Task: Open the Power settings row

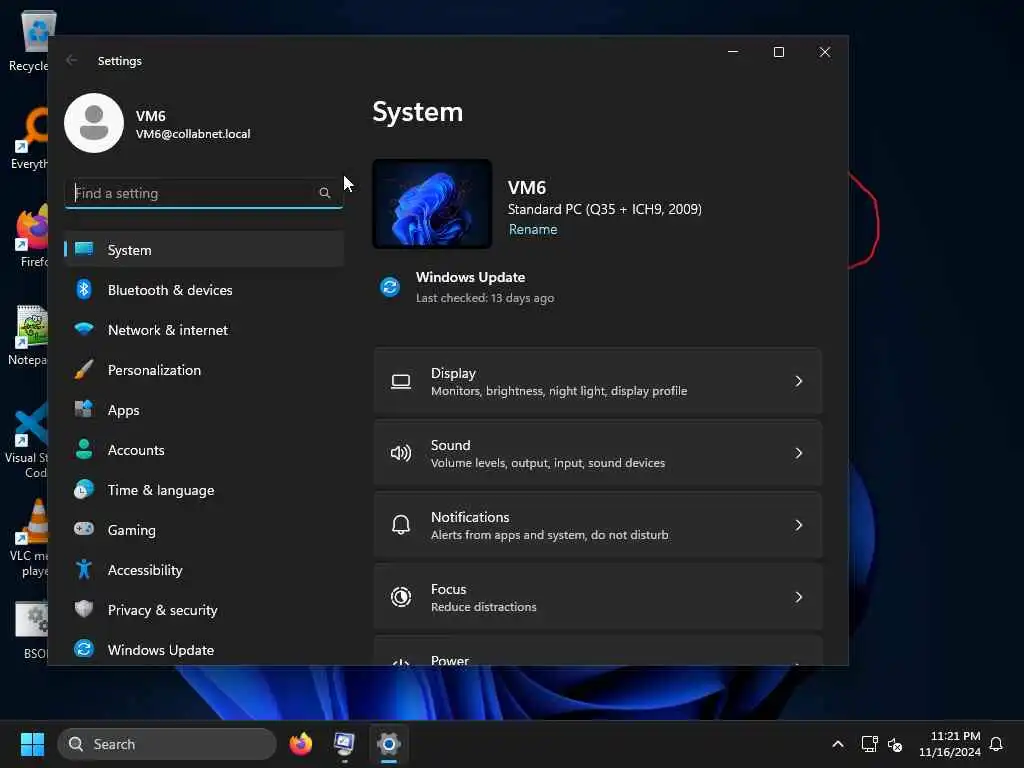Action: point(598,650)
